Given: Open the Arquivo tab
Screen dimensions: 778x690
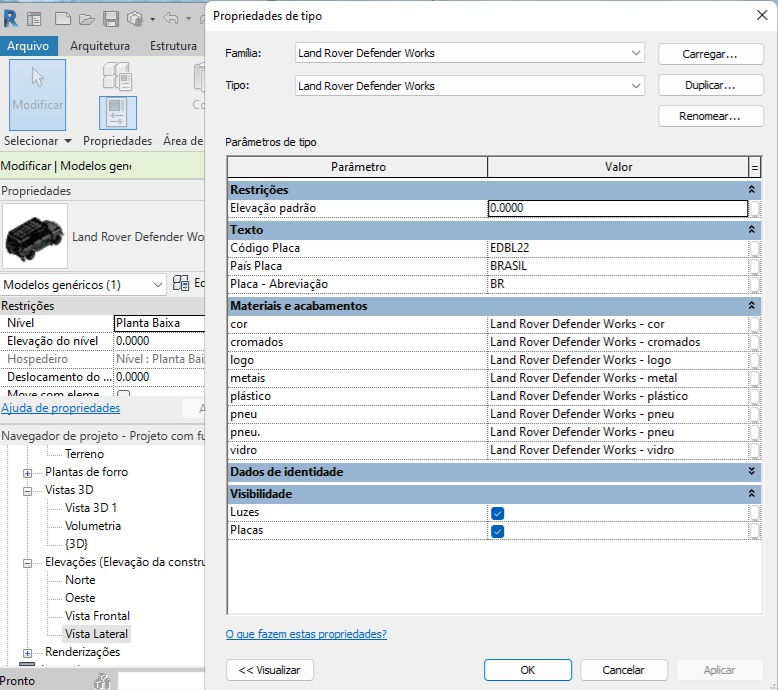Looking at the screenshot, I should pyautogui.click(x=28, y=46).
